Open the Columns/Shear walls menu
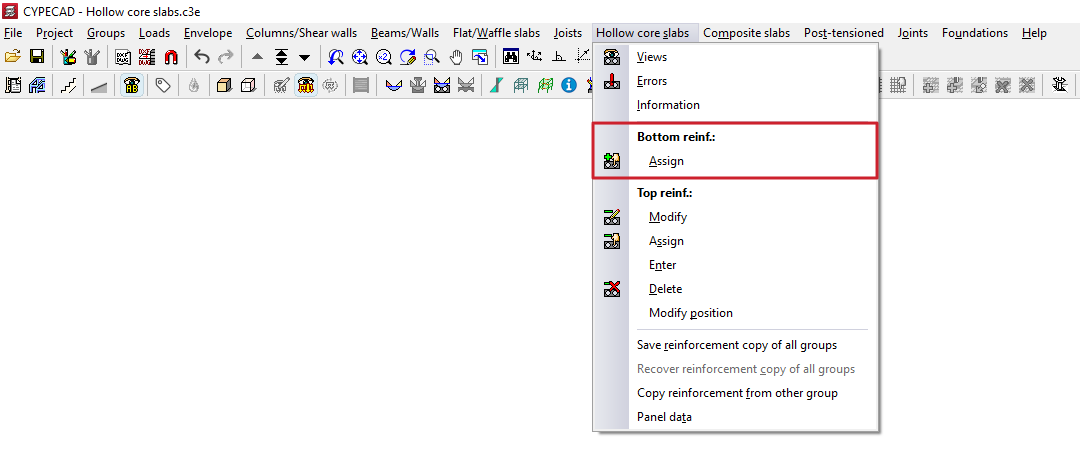This screenshot has width=1080, height=450. point(302,33)
